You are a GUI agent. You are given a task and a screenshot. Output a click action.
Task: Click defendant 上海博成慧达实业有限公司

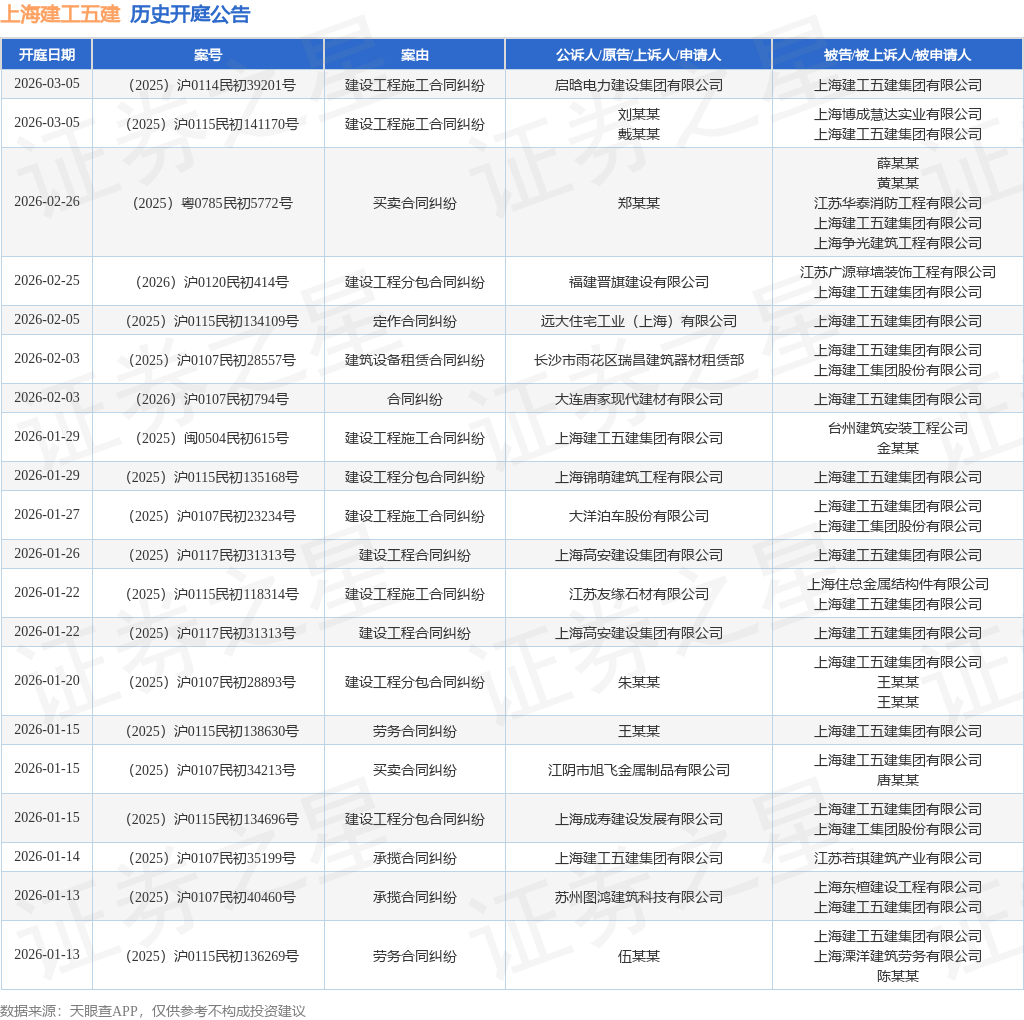897,114
